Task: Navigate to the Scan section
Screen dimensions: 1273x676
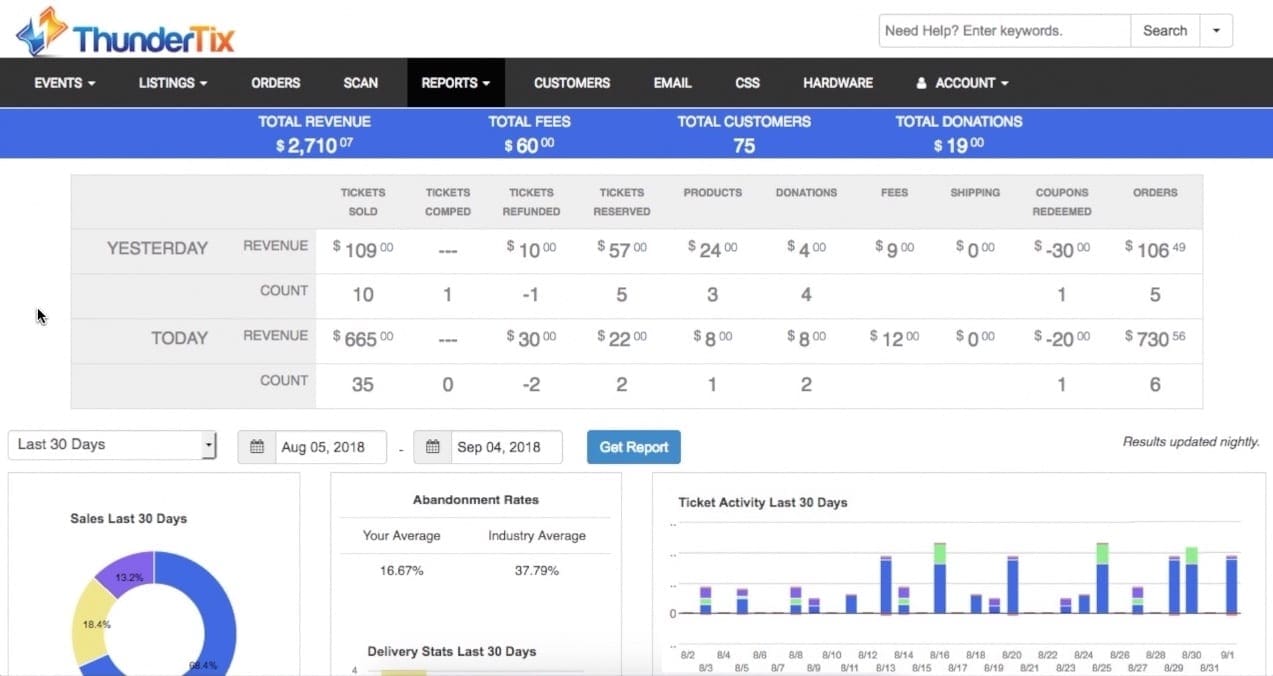Action: point(360,83)
